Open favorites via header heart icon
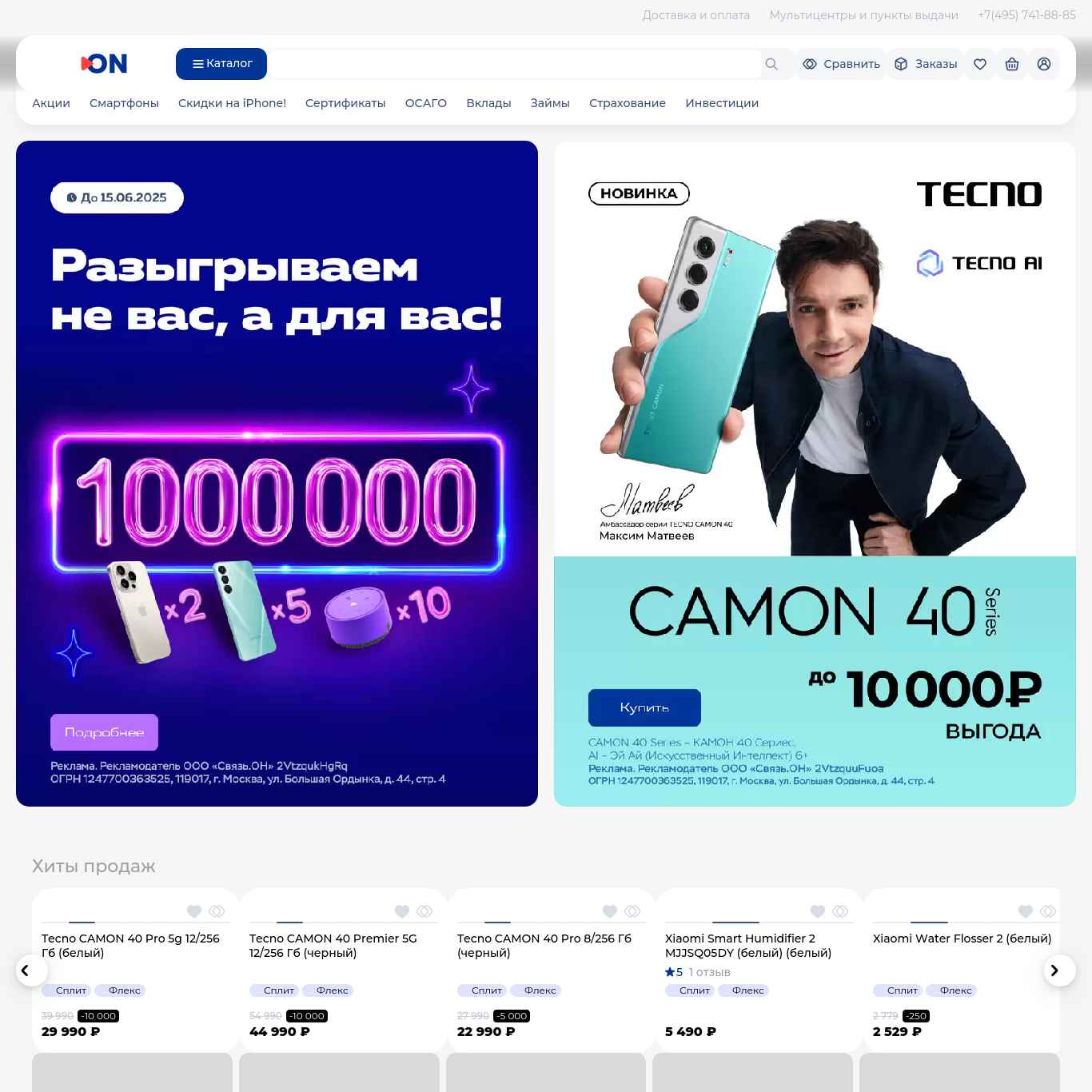 coord(980,64)
